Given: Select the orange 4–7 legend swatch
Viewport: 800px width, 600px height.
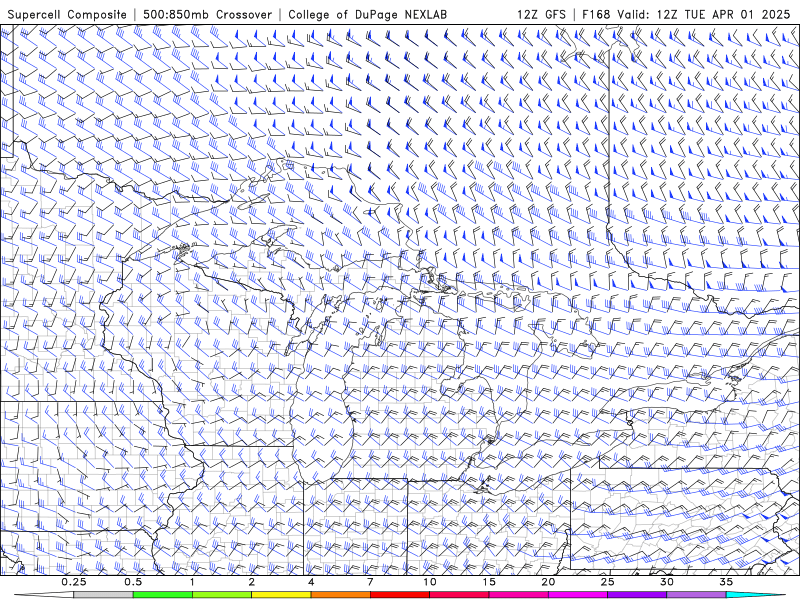Looking at the screenshot, I should point(340,595).
